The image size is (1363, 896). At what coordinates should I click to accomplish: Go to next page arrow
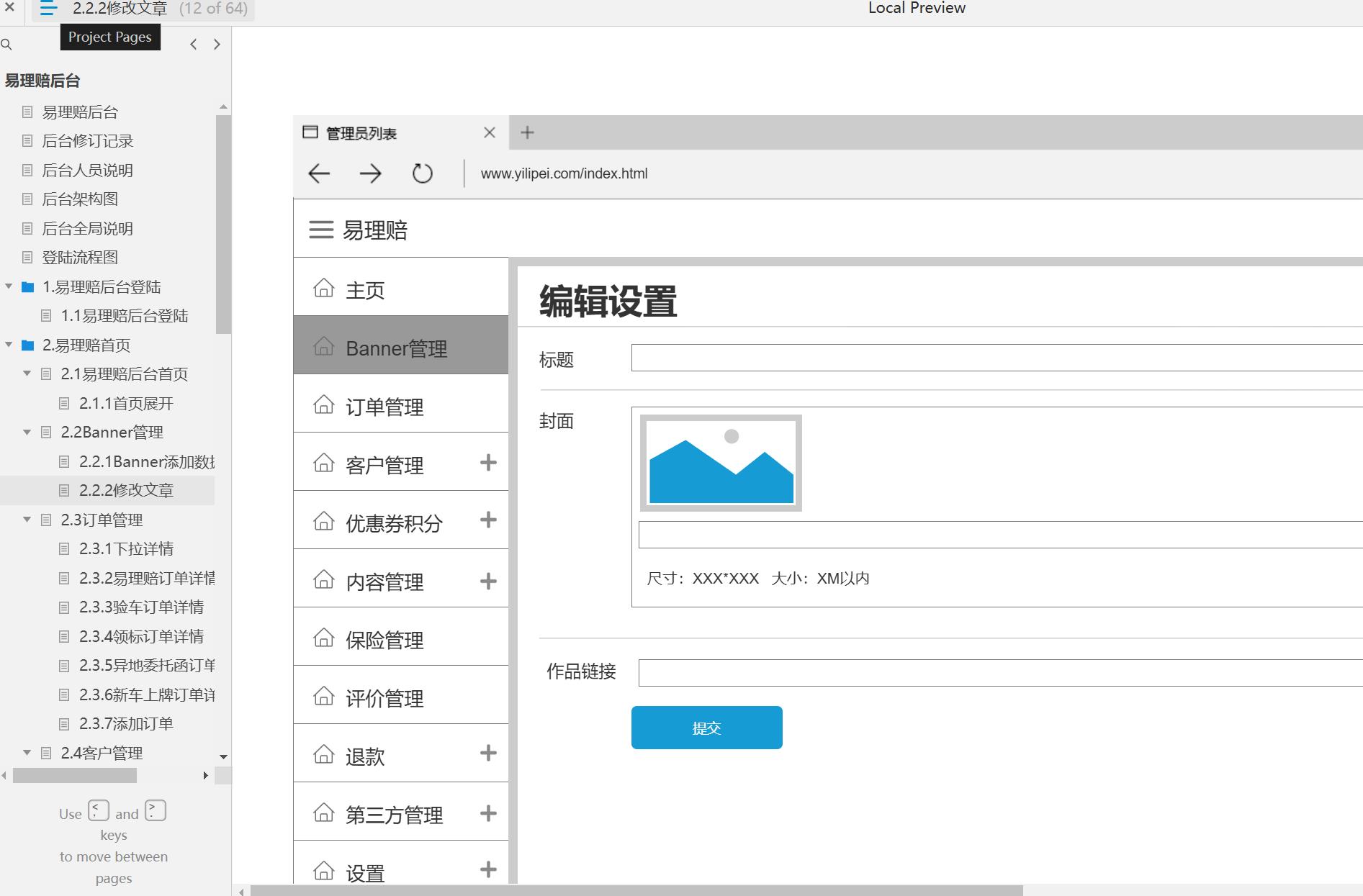(x=217, y=45)
